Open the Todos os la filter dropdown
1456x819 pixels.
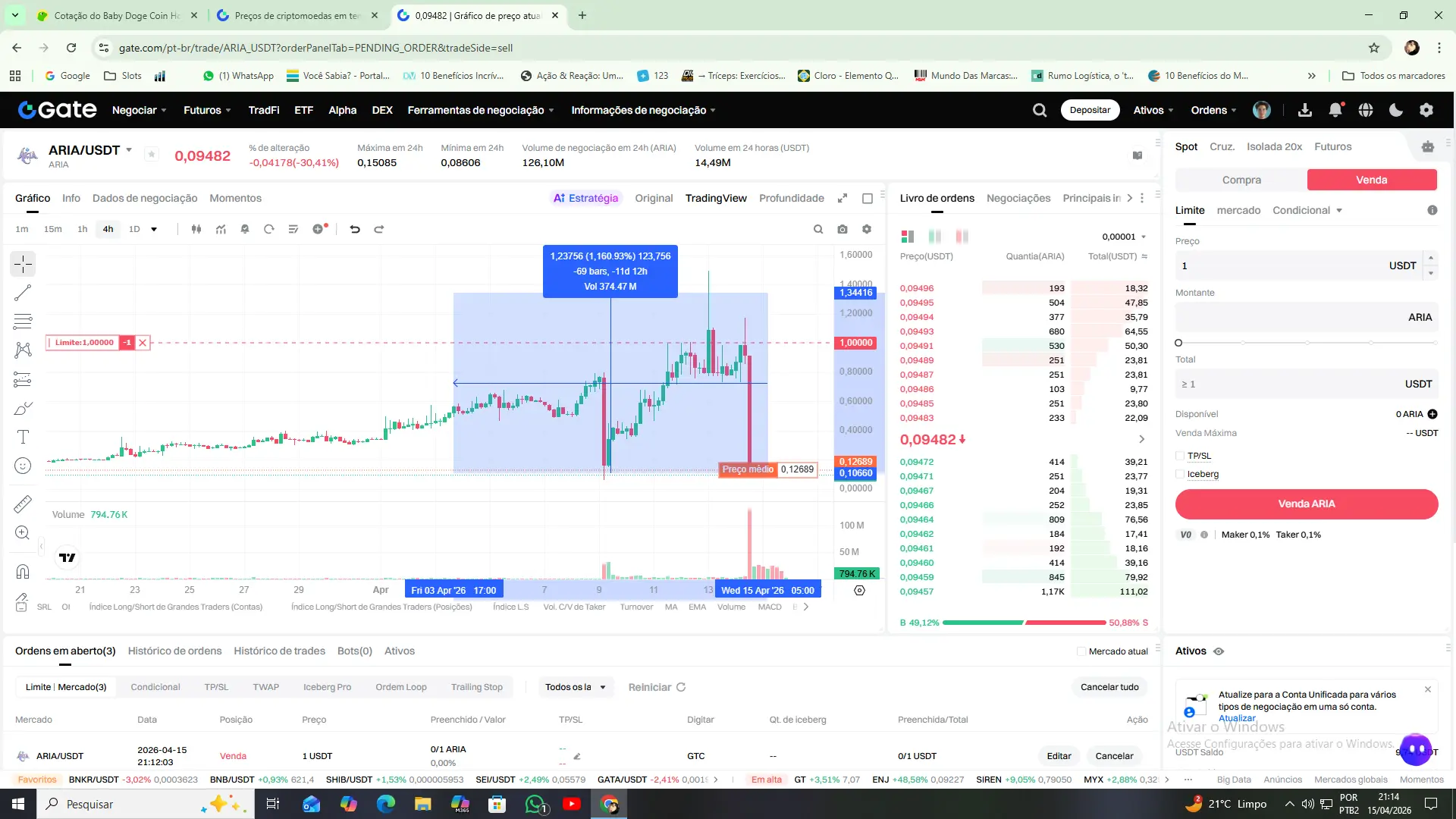(576, 687)
